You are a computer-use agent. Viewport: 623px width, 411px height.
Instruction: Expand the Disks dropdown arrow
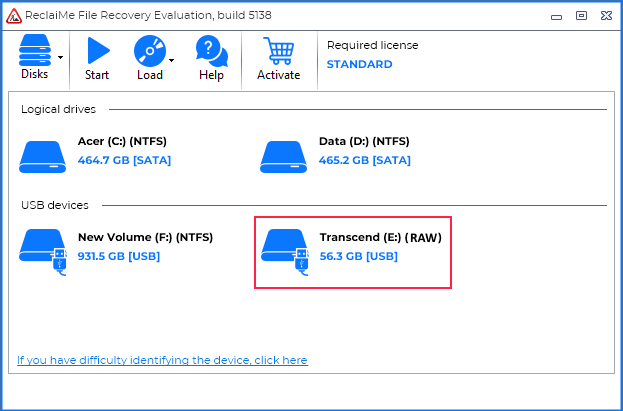coord(60,58)
